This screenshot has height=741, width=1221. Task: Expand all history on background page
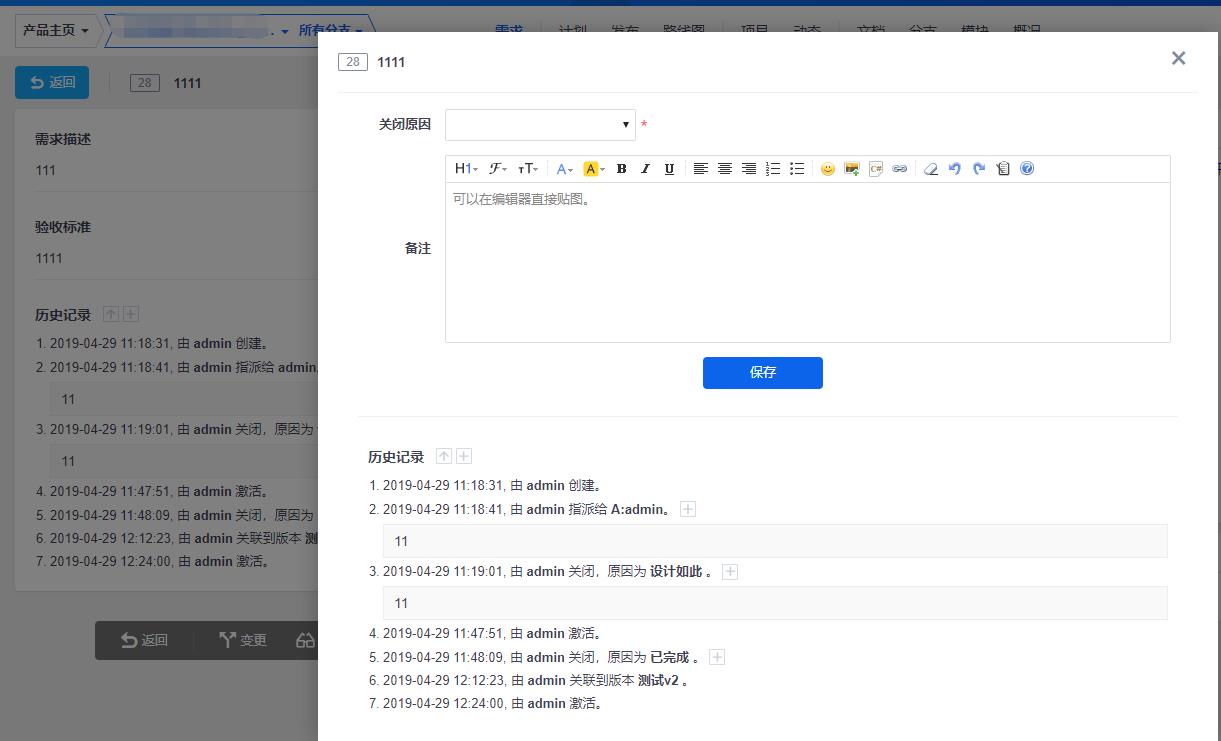130,314
